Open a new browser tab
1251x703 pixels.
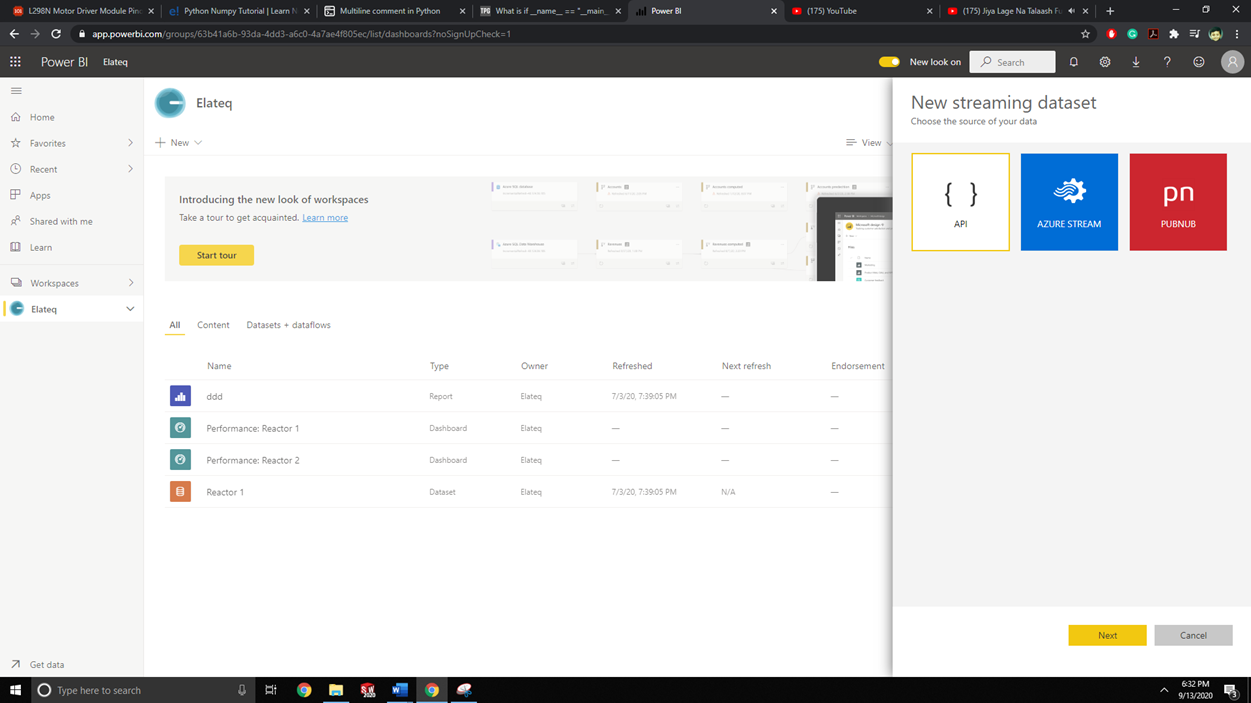click(x=1110, y=11)
